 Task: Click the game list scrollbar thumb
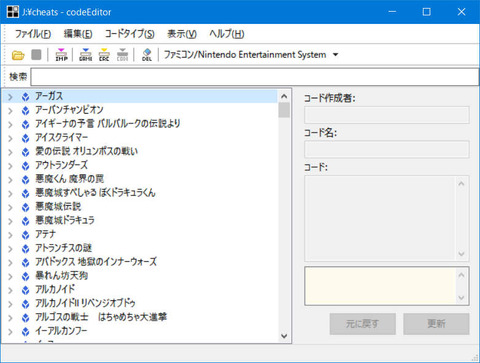pos(284,110)
